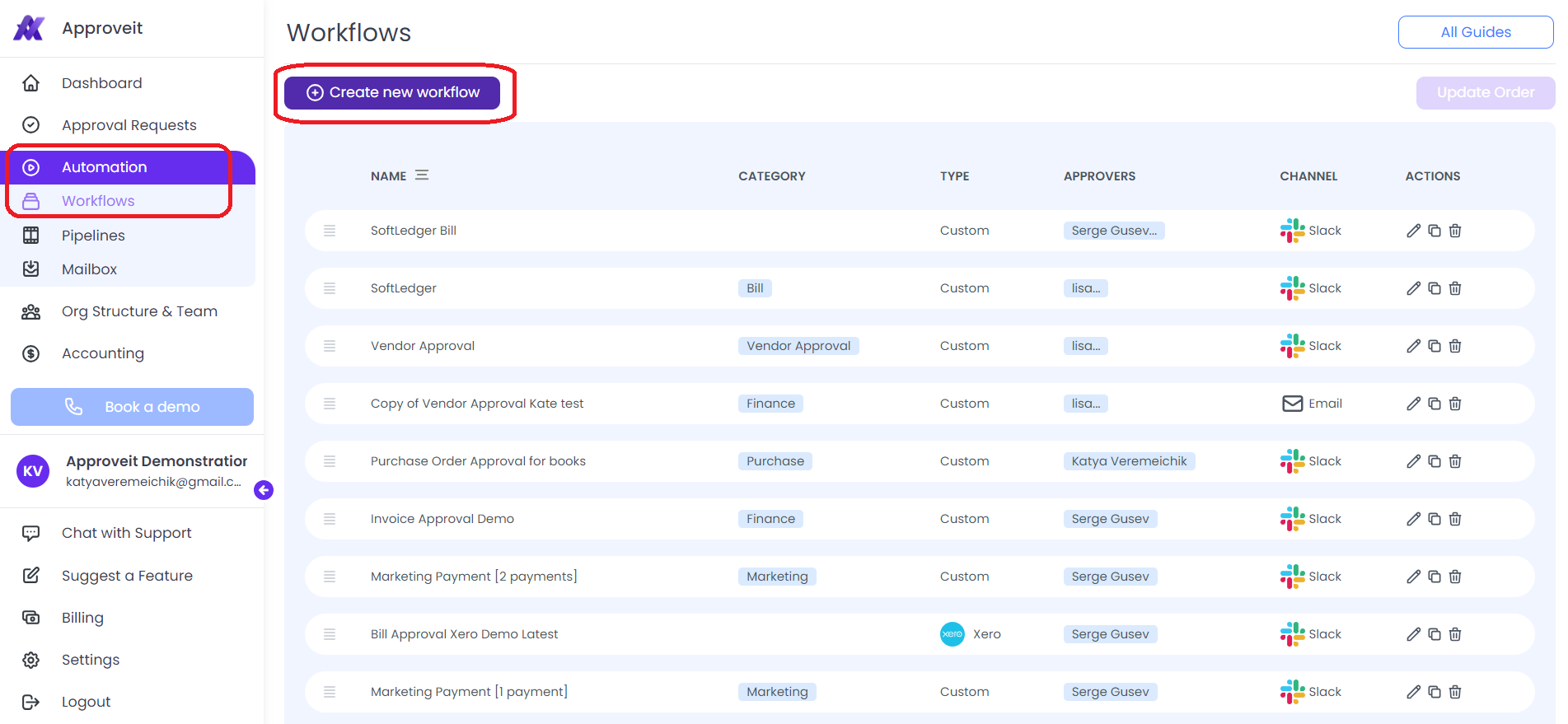Click the Marketing tag in [2 payments] row
Viewport: 1568px width, 724px height.
(777, 577)
